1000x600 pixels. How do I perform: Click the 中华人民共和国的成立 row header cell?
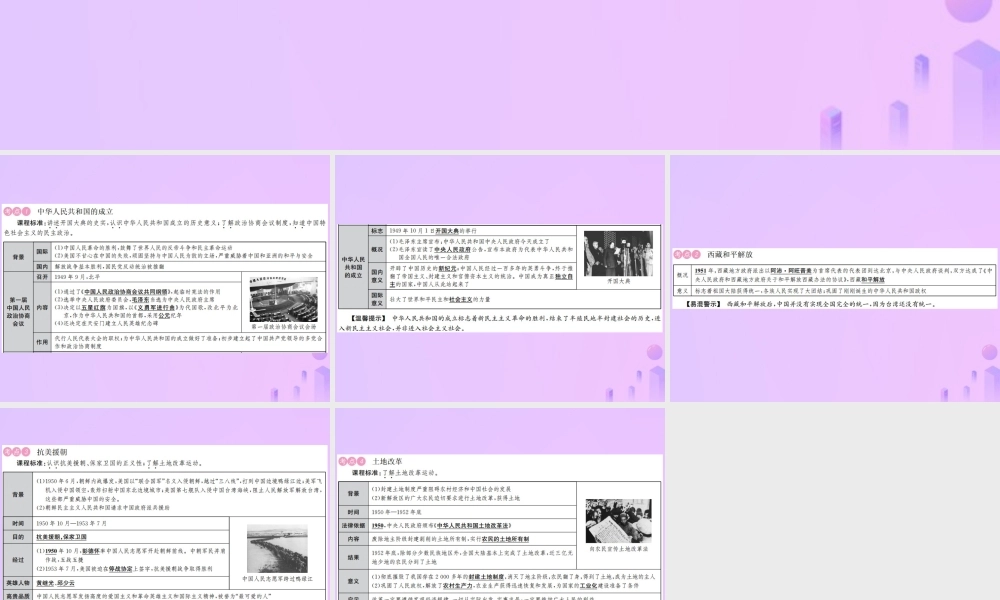pyautogui.click(x=353, y=267)
